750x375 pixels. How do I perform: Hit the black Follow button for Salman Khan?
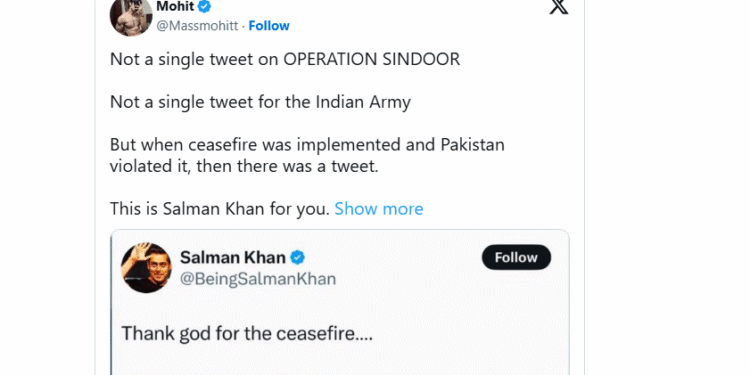(x=516, y=257)
